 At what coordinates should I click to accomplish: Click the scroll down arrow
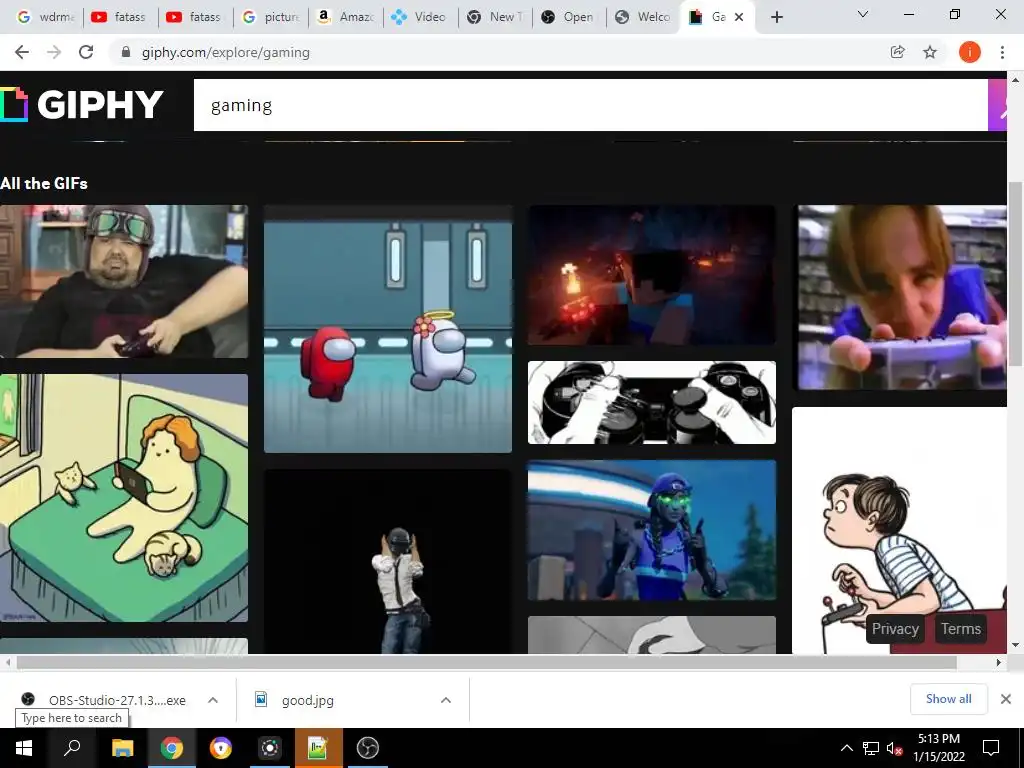1016,645
